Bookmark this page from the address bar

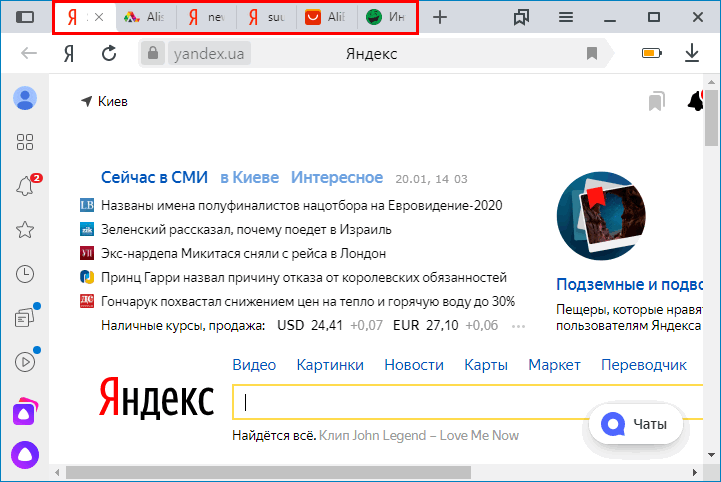pos(592,53)
